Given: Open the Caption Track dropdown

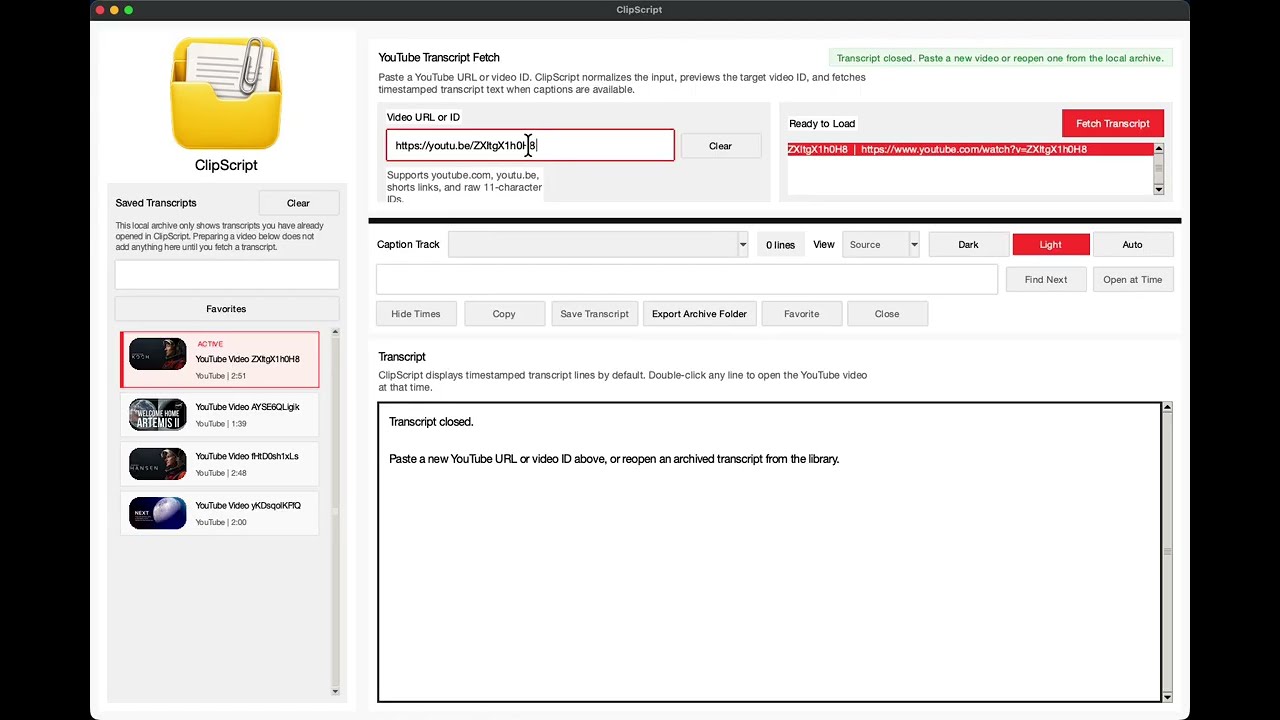Looking at the screenshot, I should pyautogui.click(x=598, y=245).
